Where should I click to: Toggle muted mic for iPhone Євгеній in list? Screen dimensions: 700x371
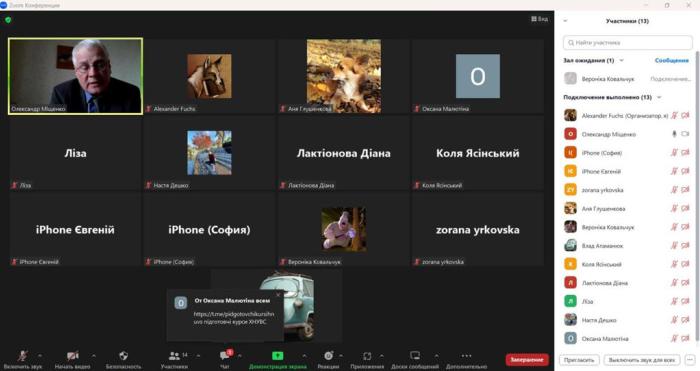tap(675, 171)
